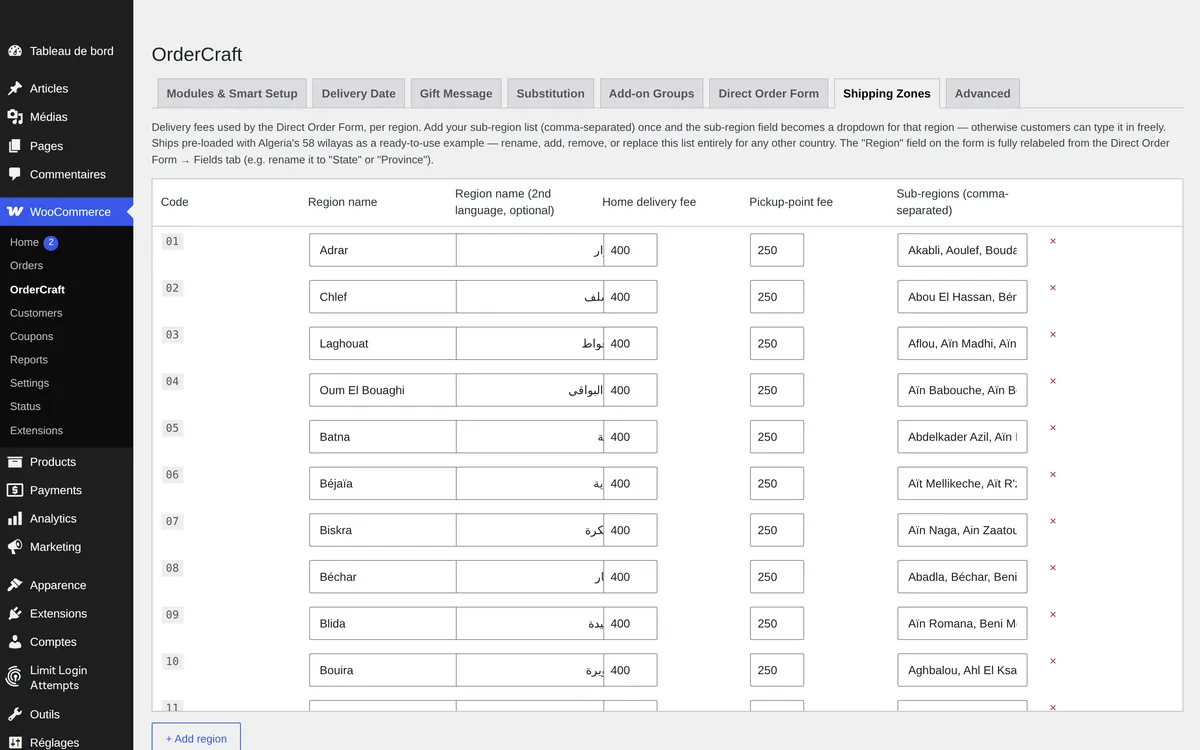
Task: Click the Products box icon
Action: click(x=15, y=462)
